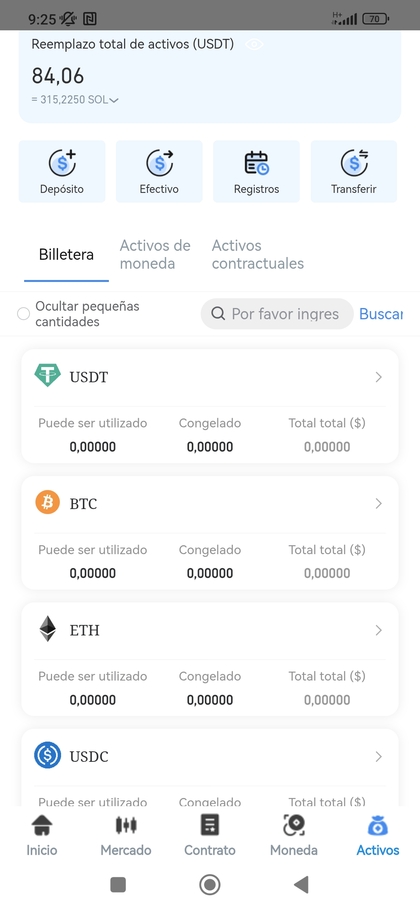Screen dimensions: 420x910
Task: Focus the Por favor ingres search field
Action: click(x=277, y=314)
